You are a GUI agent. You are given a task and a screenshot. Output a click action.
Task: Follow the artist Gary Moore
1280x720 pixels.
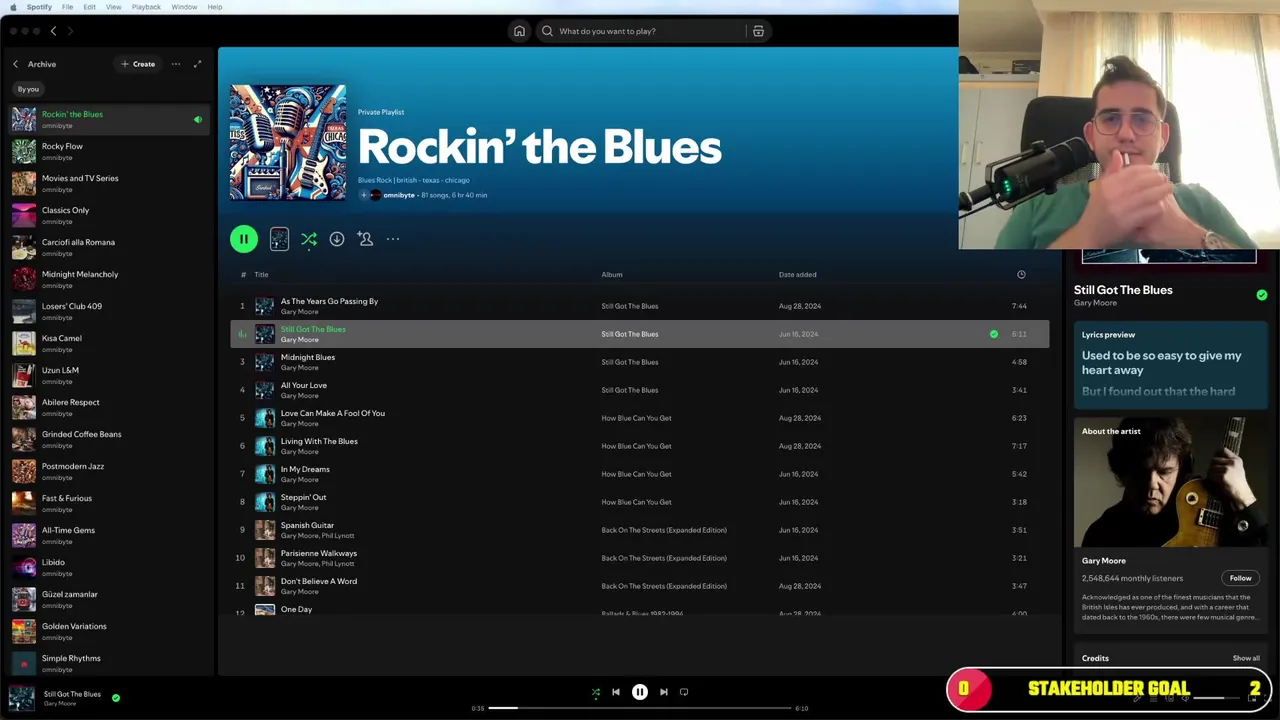[1240, 578]
